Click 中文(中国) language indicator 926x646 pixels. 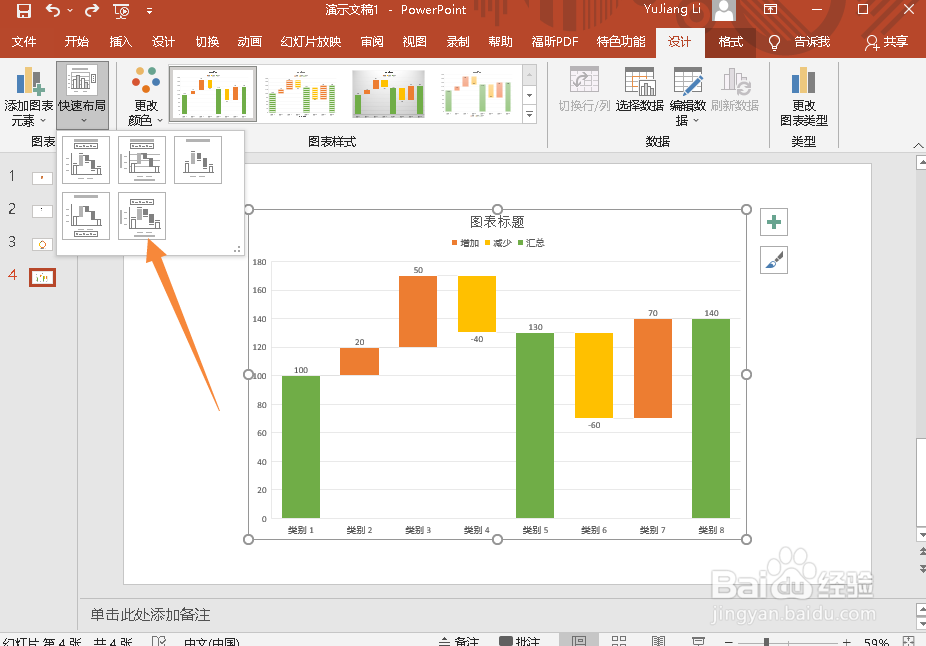point(211,642)
